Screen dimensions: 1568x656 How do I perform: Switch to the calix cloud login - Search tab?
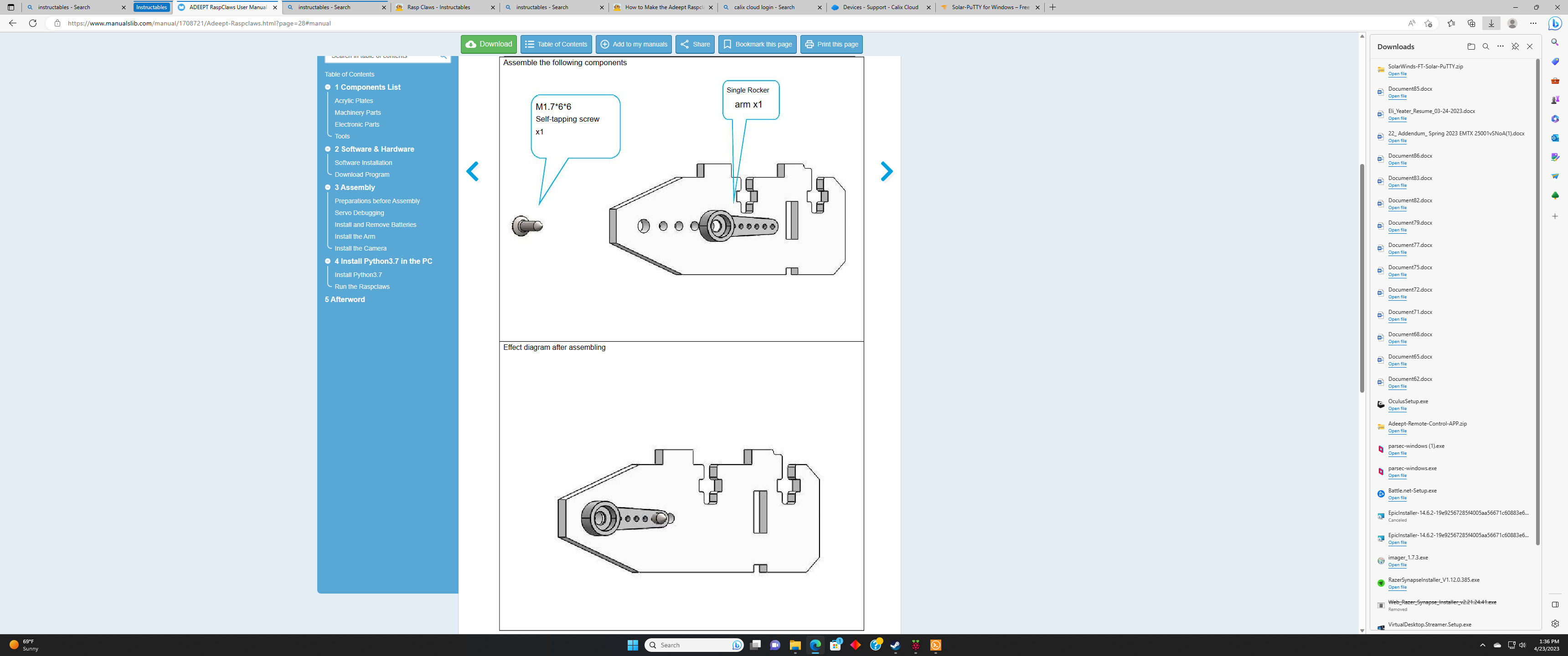[771, 7]
